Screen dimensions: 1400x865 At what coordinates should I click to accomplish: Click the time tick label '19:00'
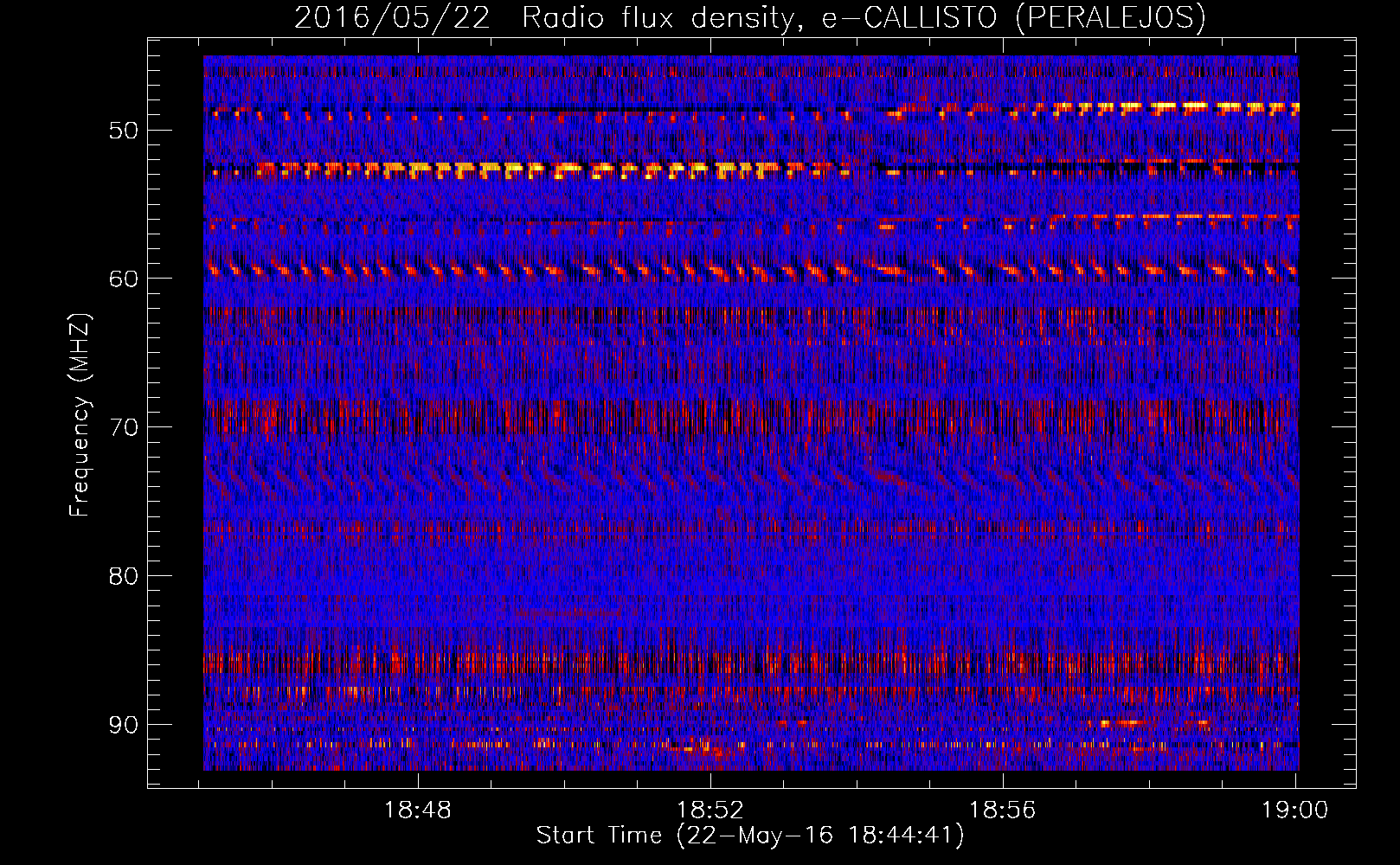(1295, 811)
